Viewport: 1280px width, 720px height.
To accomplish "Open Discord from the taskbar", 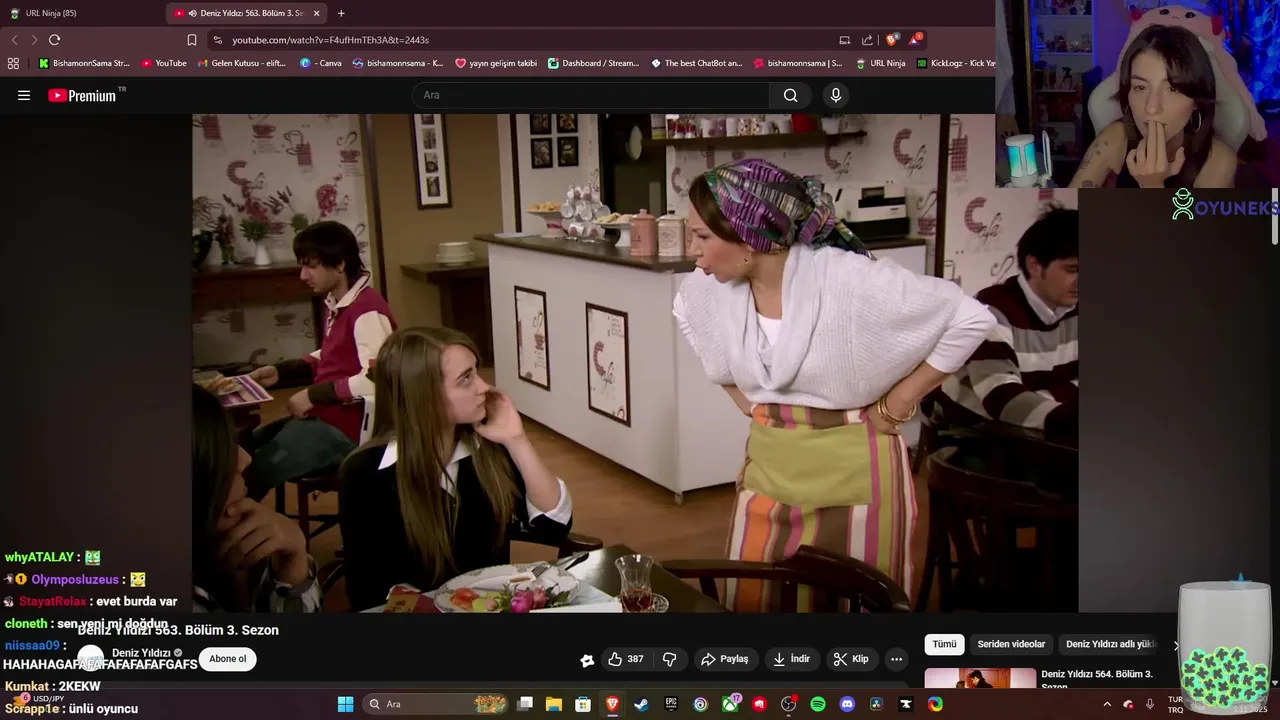I will [847, 704].
